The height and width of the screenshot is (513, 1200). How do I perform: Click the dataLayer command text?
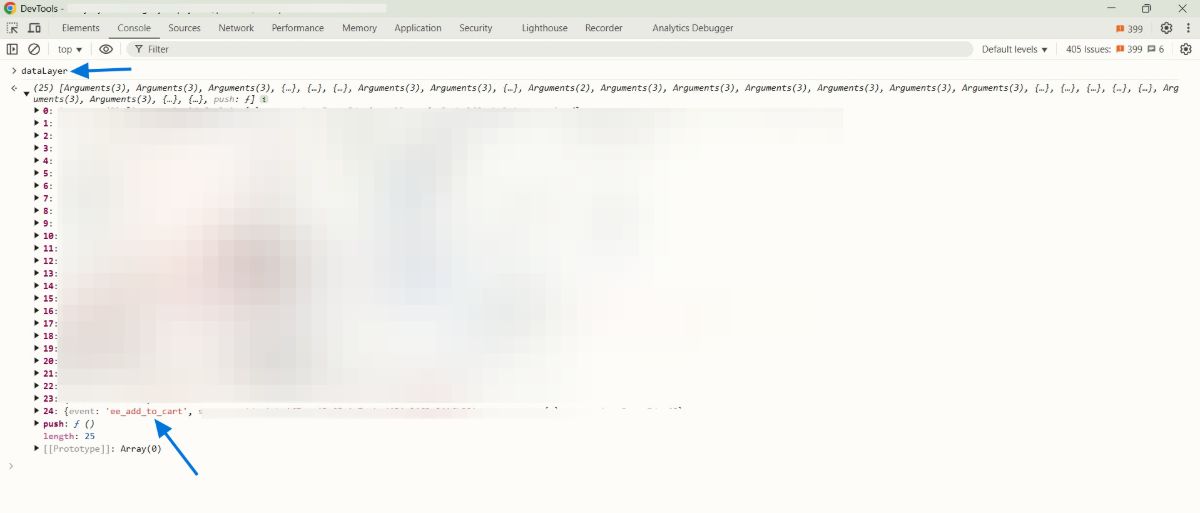45,71
